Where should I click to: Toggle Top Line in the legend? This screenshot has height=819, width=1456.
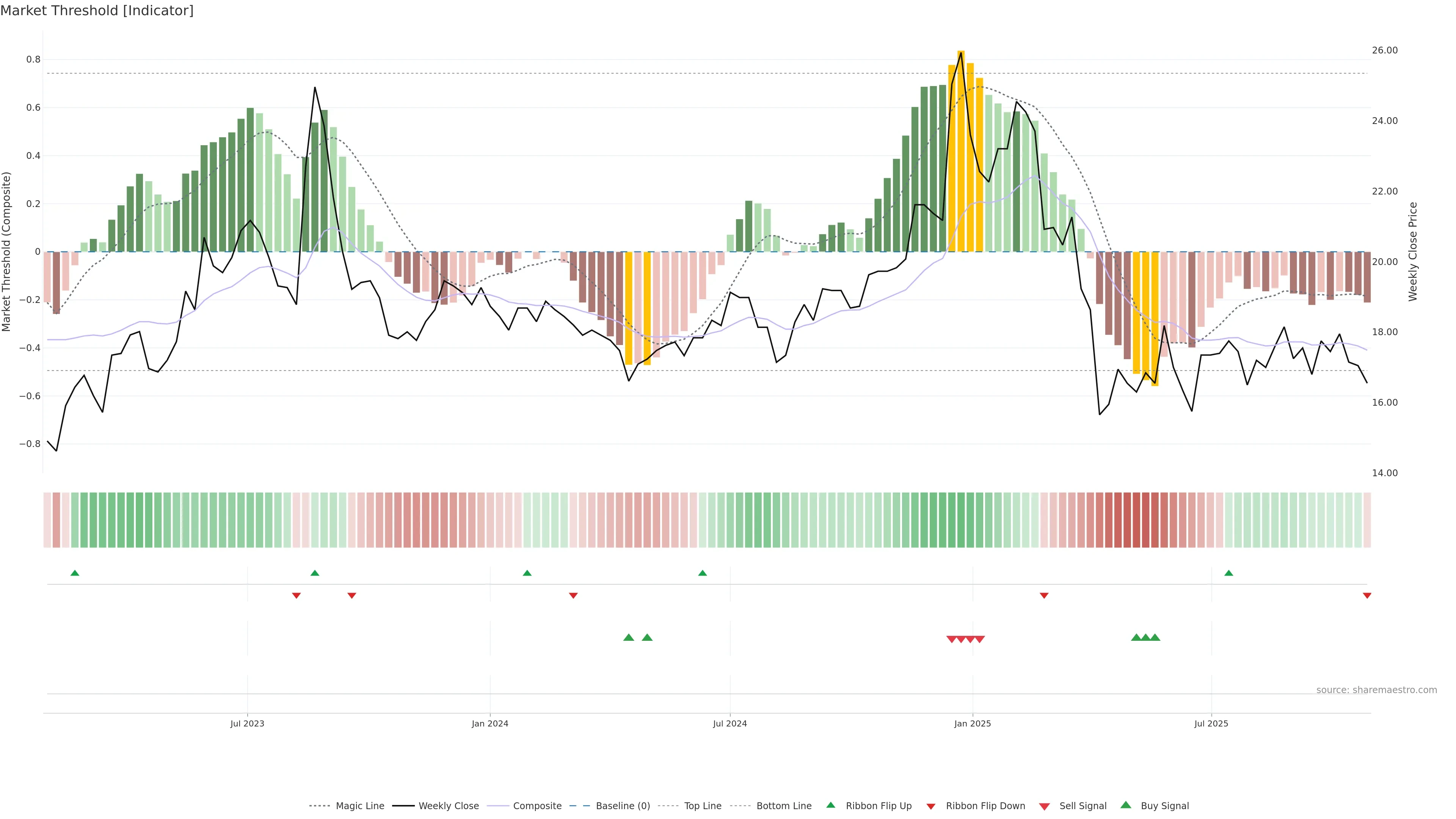(x=703, y=806)
